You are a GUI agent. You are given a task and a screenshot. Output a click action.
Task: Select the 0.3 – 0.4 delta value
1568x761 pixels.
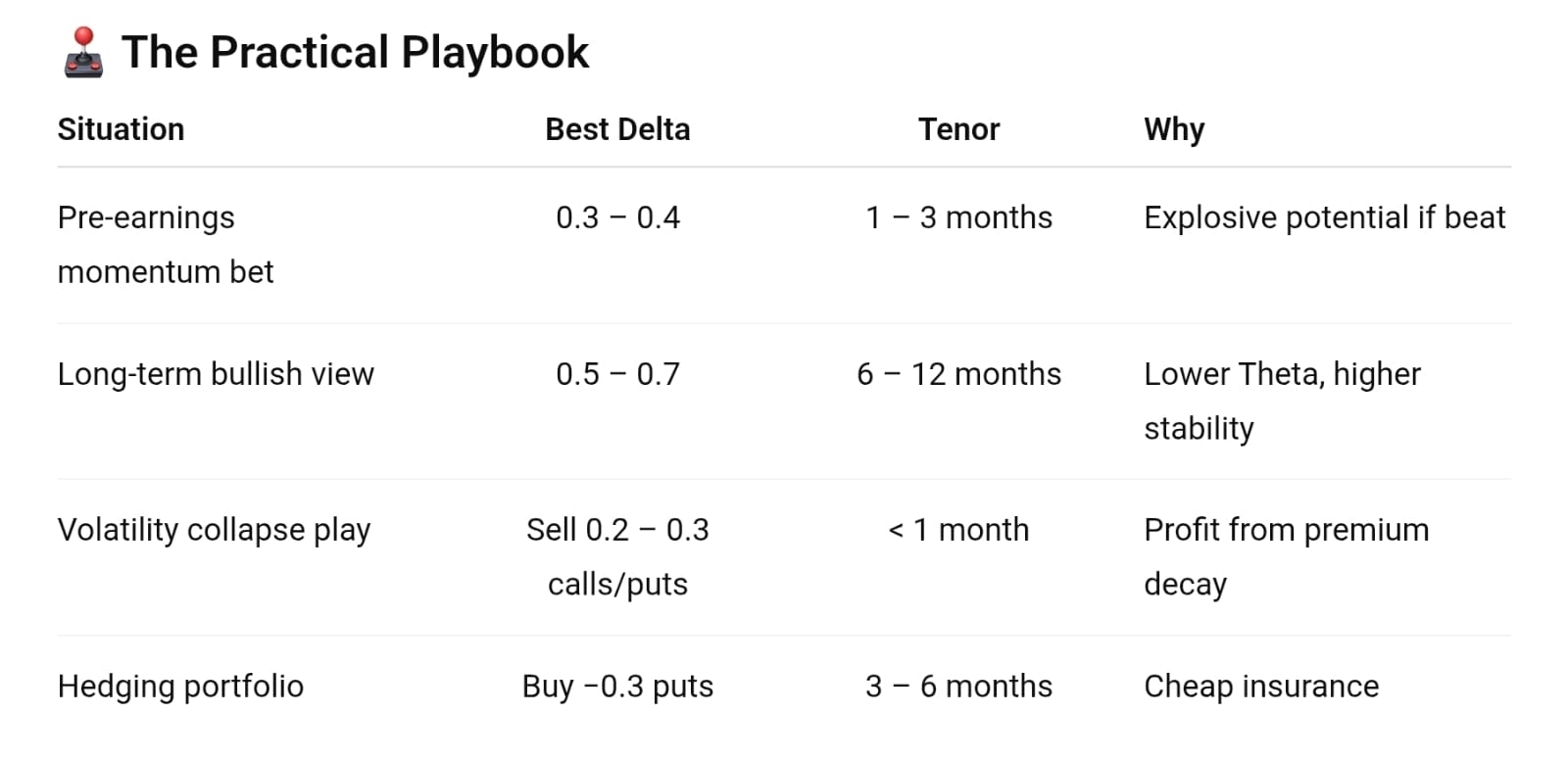point(617,217)
